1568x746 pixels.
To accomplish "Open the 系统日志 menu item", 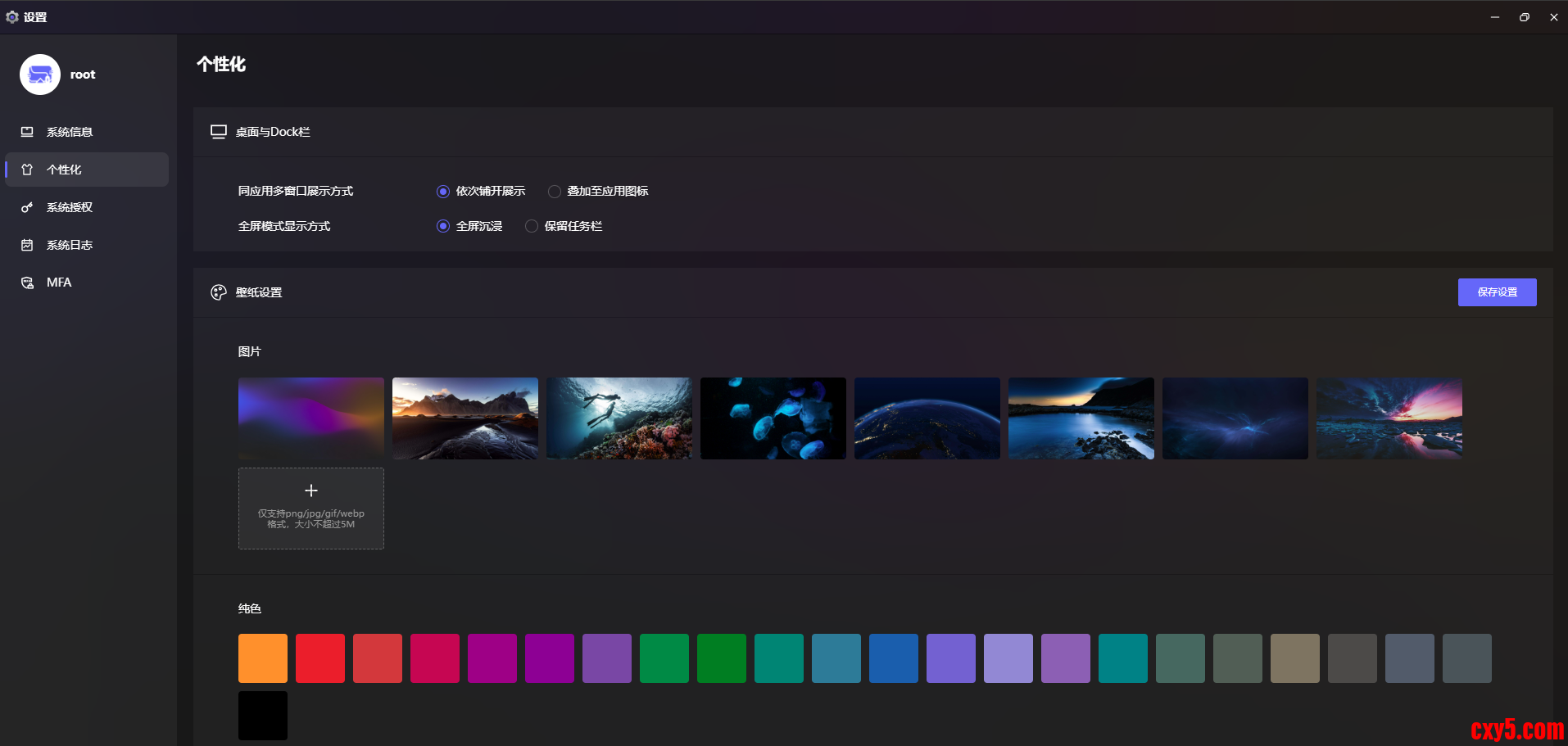I will point(70,245).
